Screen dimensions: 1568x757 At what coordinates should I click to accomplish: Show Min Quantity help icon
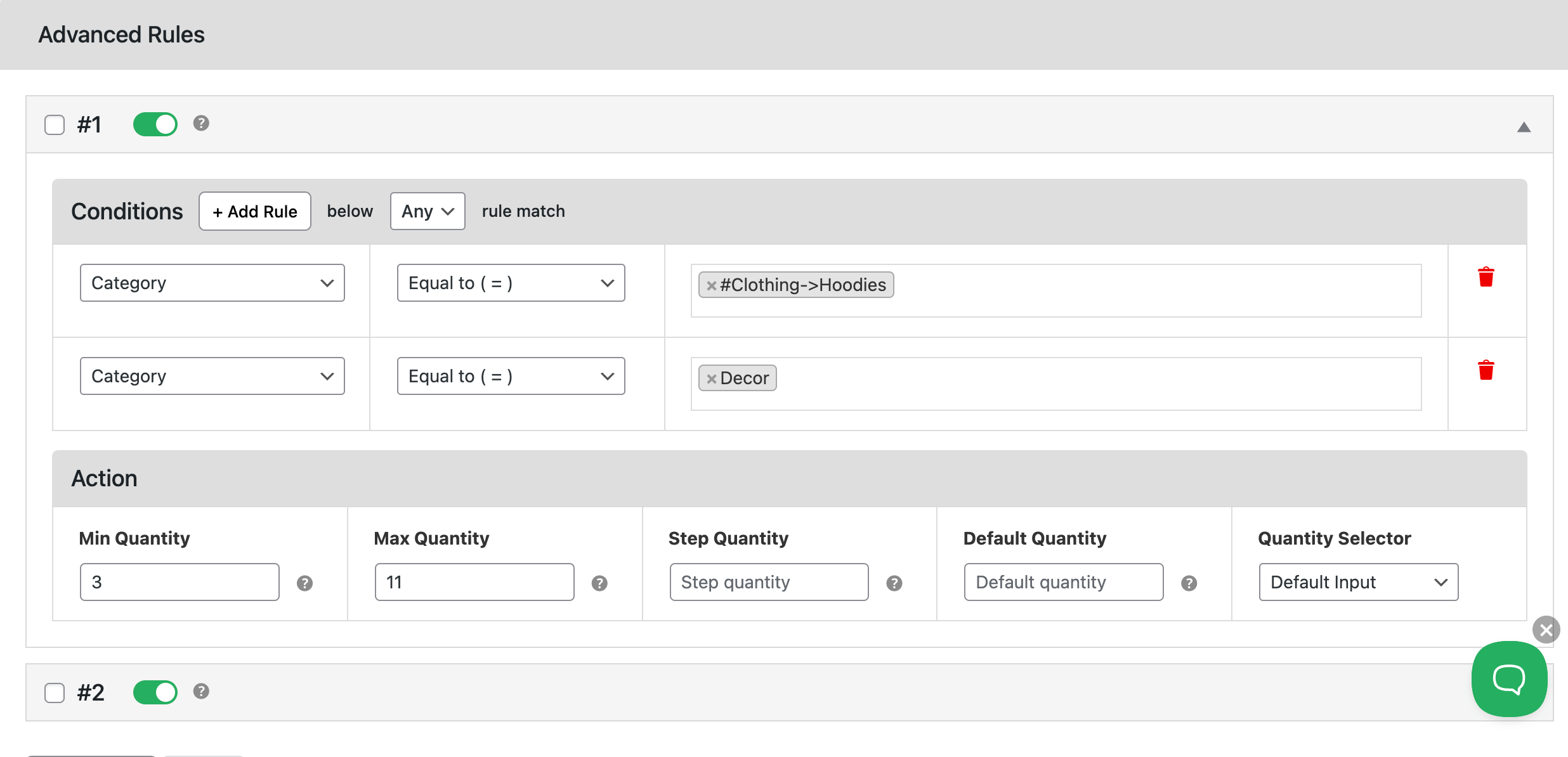point(304,583)
